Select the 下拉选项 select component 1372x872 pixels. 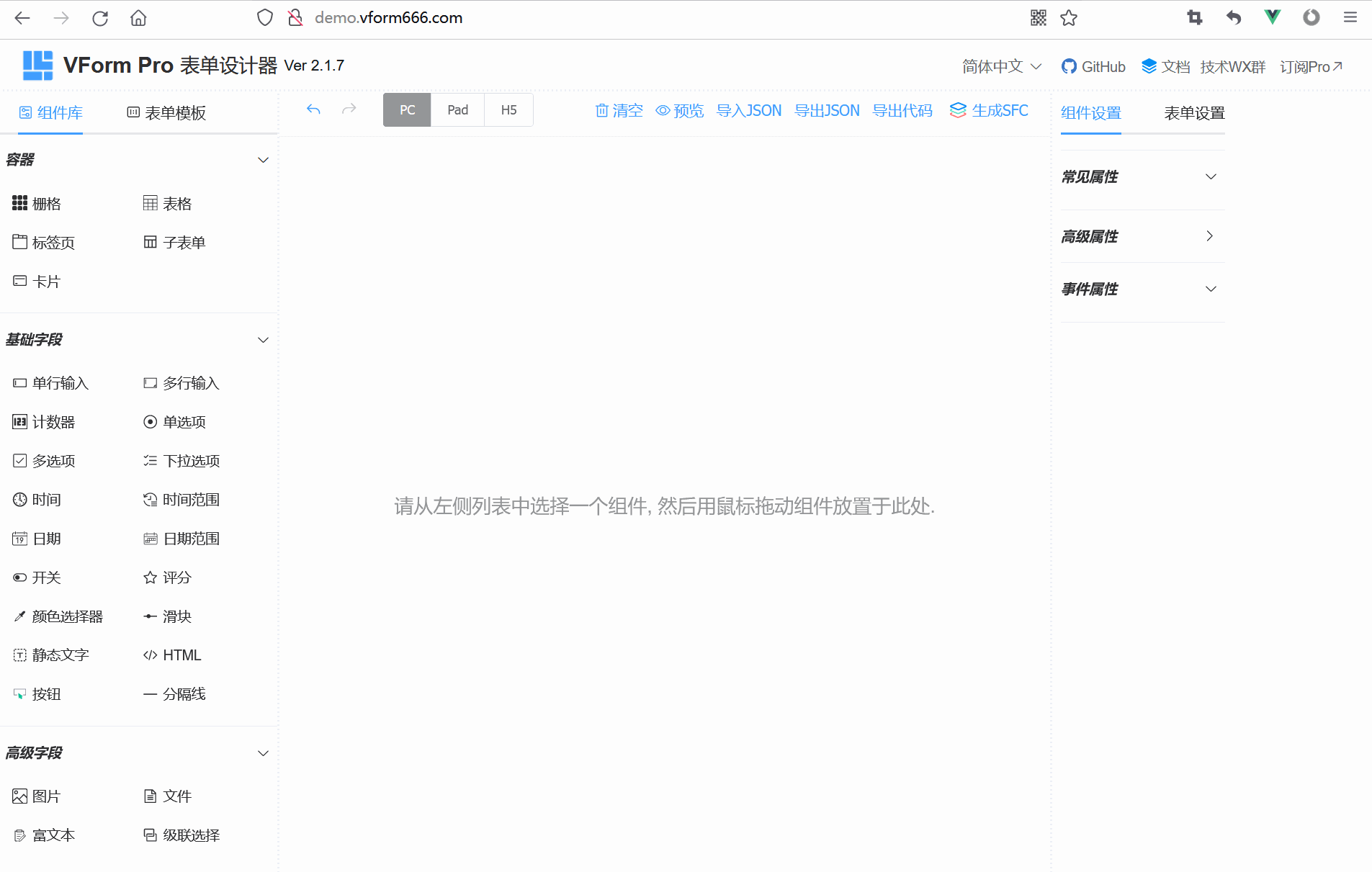coord(190,460)
